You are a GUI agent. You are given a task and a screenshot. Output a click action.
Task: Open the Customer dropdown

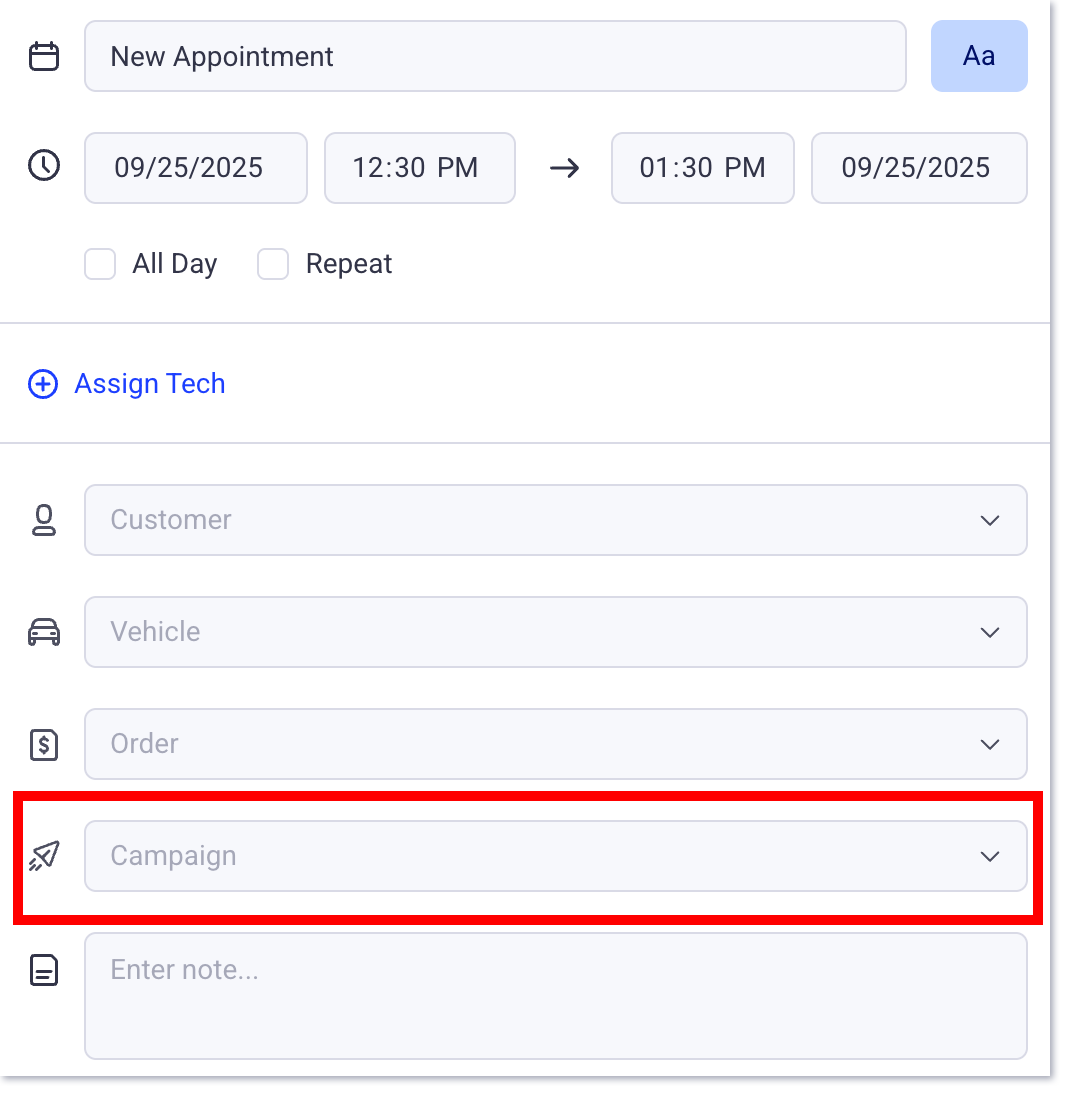click(x=989, y=520)
